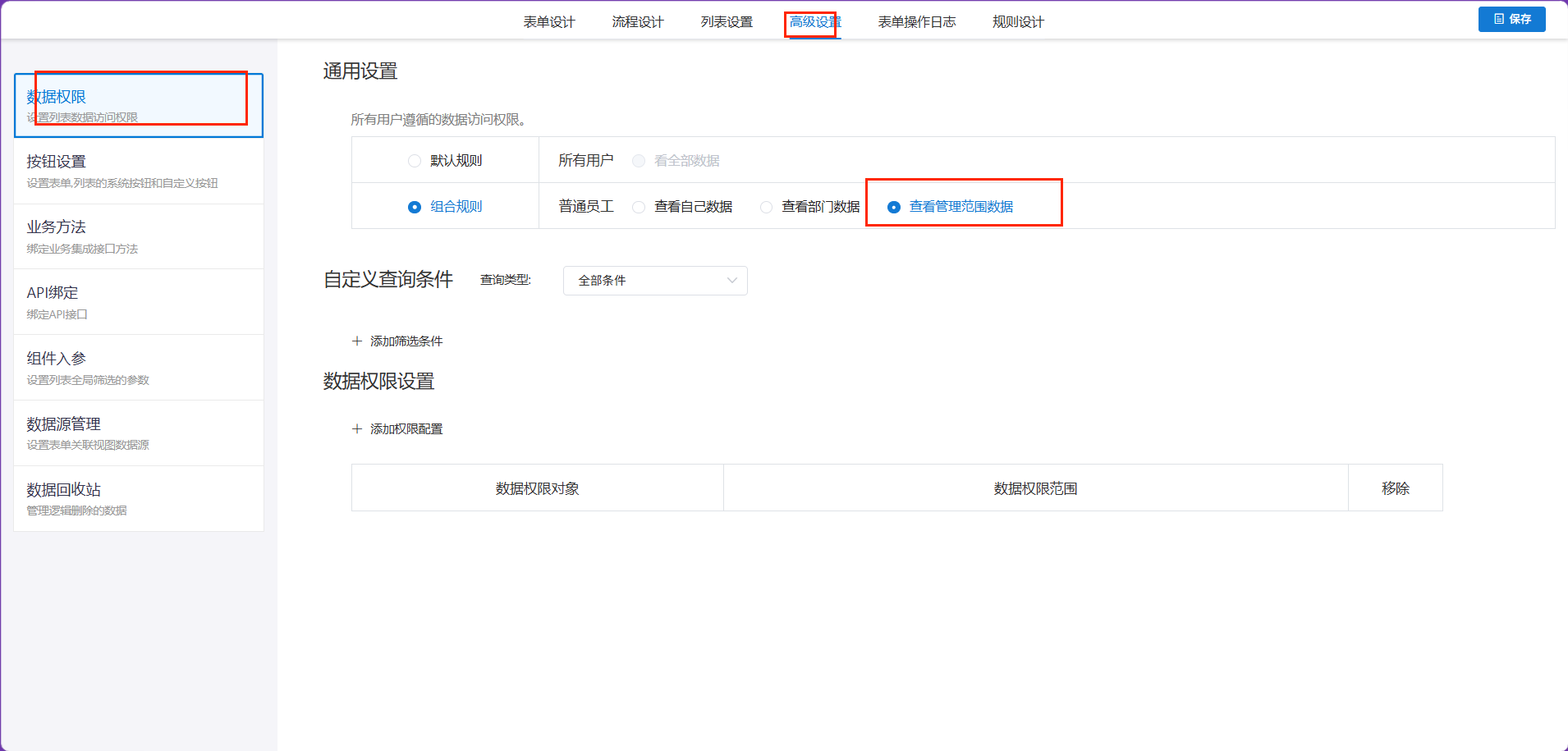Go to the 规则设计 tab
Screen dimensions: 1568x751
(1018, 22)
